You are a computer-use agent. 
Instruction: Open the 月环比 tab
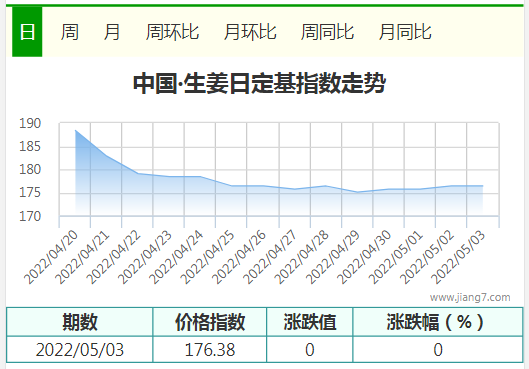(x=250, y=32)
